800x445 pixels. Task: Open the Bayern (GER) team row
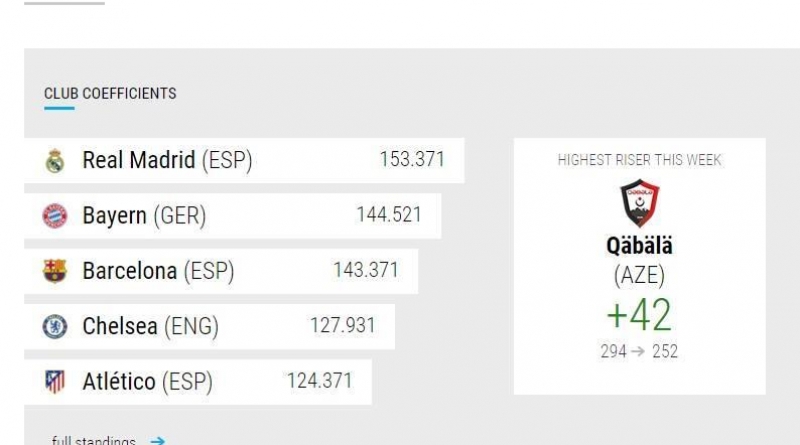click(233, 215)
